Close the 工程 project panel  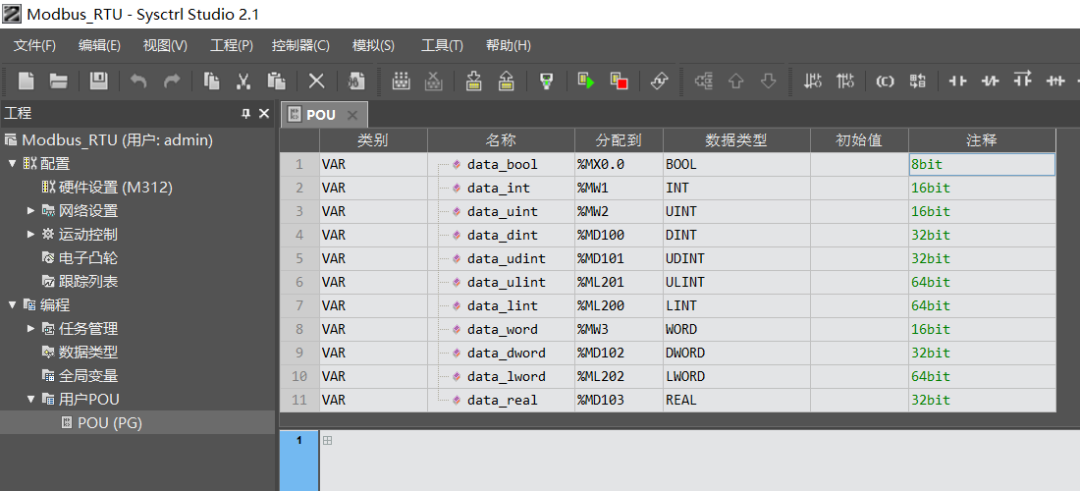264,114
